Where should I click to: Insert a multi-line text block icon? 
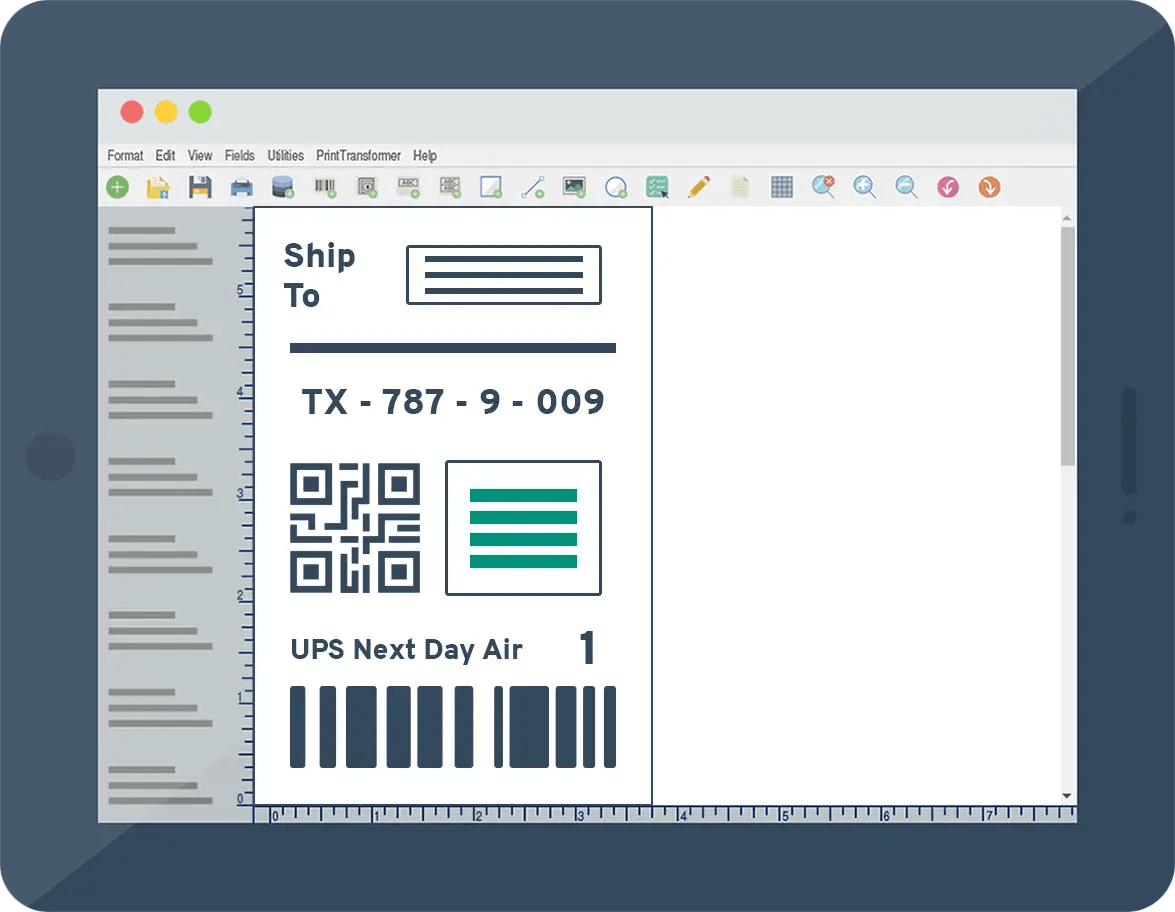[450, 187]
